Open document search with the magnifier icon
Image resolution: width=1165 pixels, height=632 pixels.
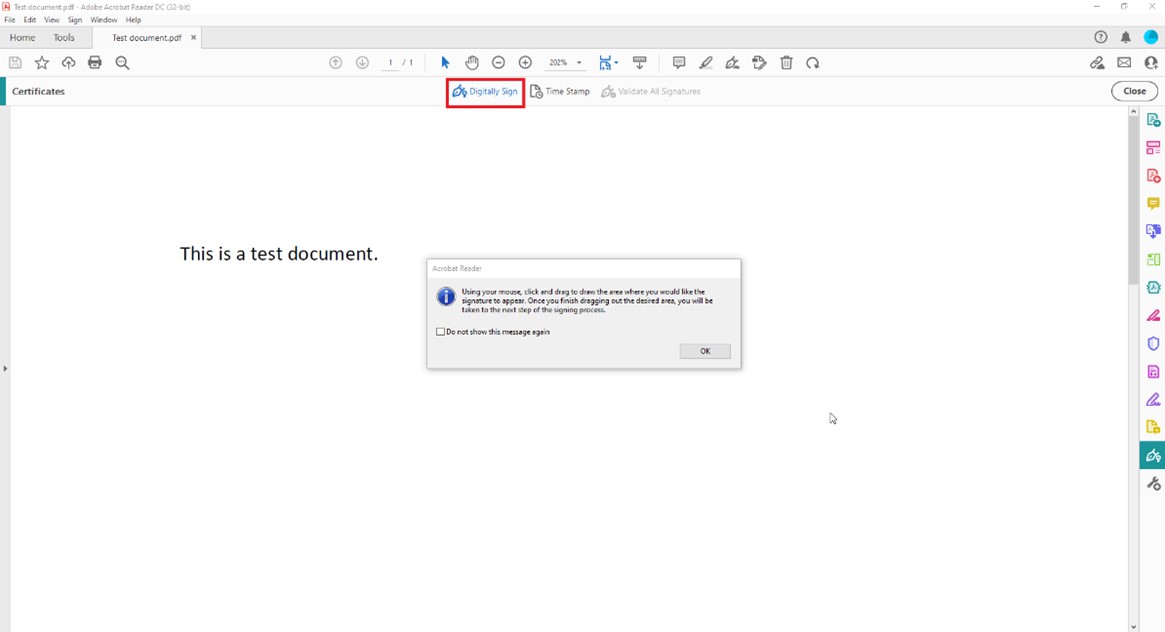click(122, 62)
